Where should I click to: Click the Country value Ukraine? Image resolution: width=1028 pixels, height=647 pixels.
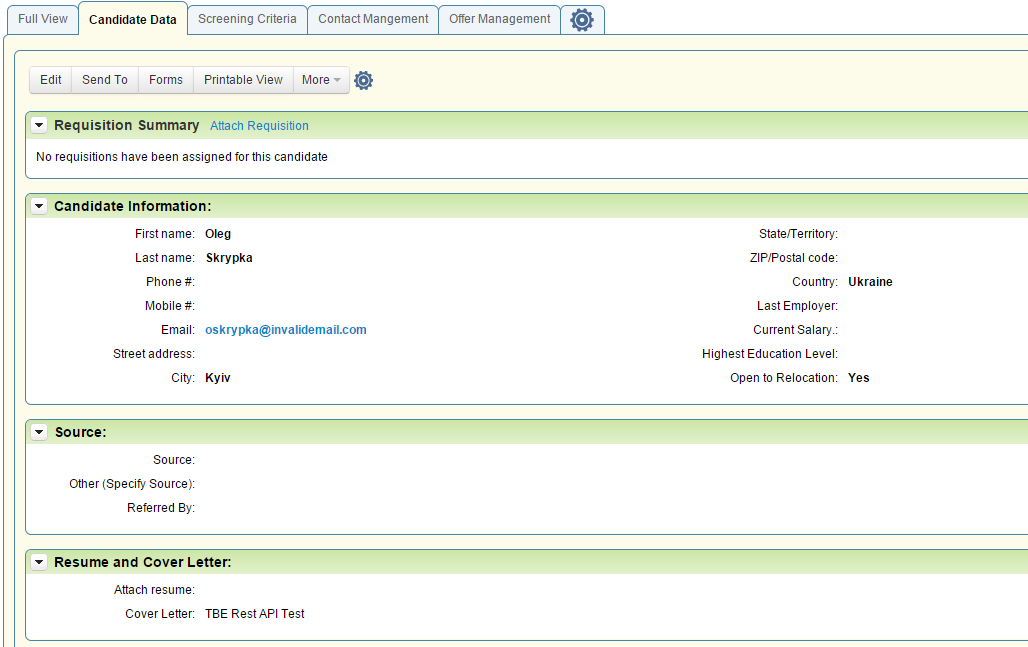tap(870, 281)
